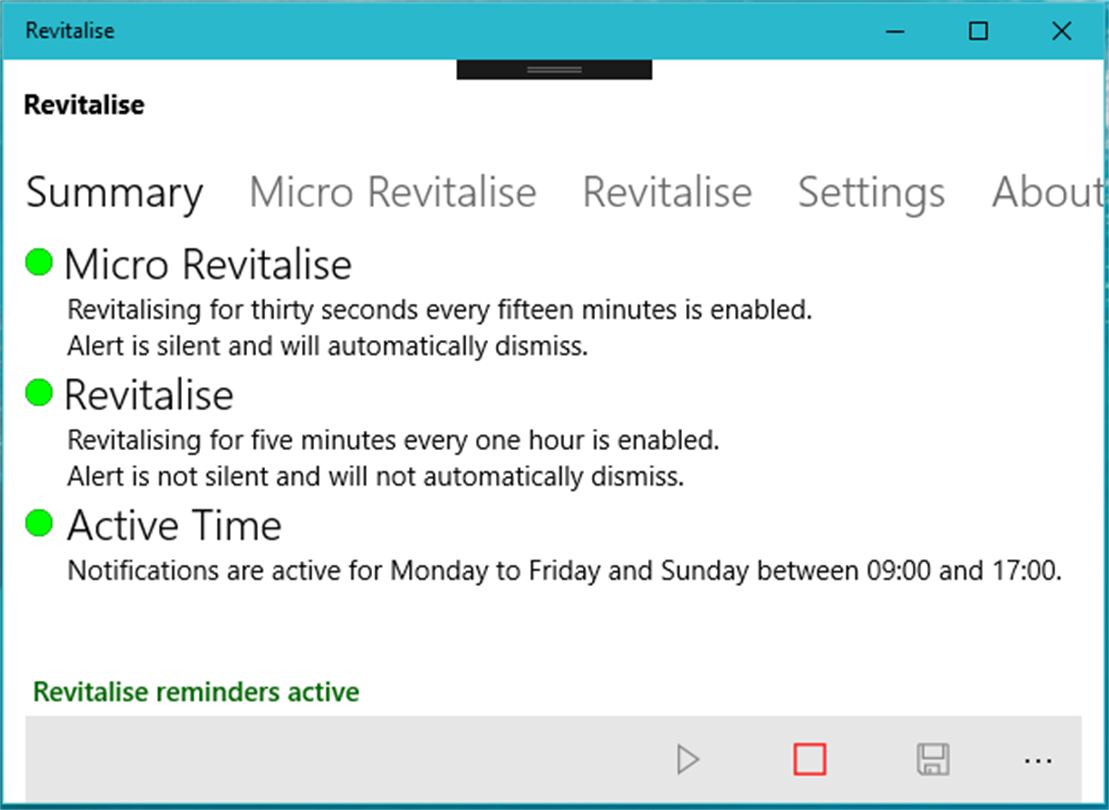Select the Active Time section heading
Image resolution: width=1109 pixels, height=810 pixels.
(174, 526)
